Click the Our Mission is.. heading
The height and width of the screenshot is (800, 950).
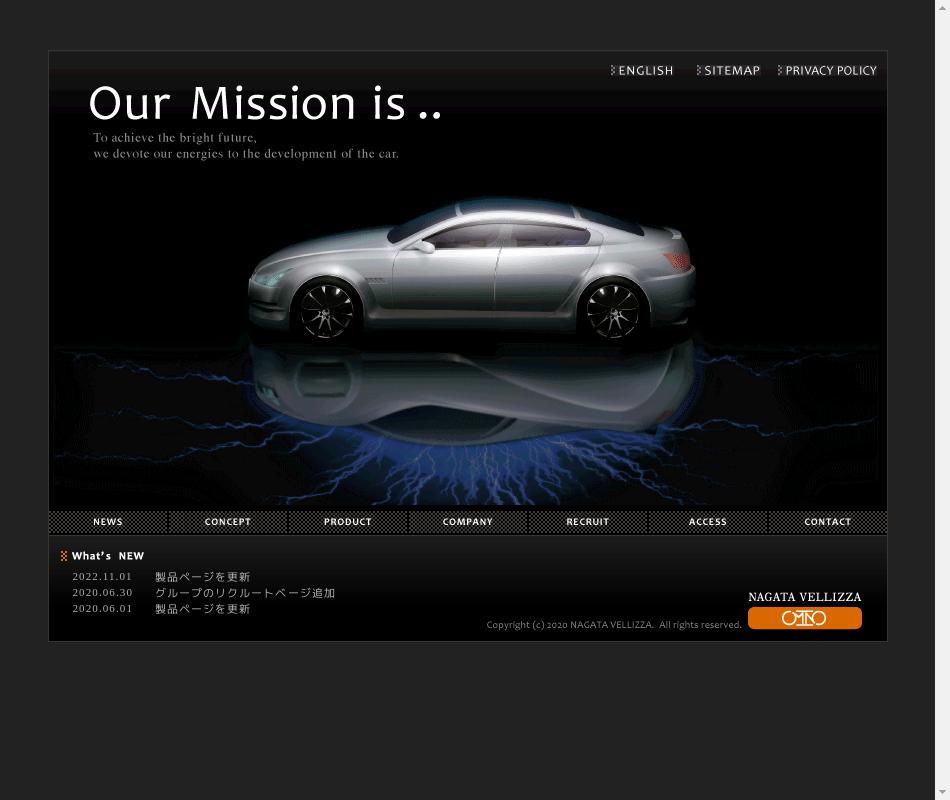[x=265, y=104]
